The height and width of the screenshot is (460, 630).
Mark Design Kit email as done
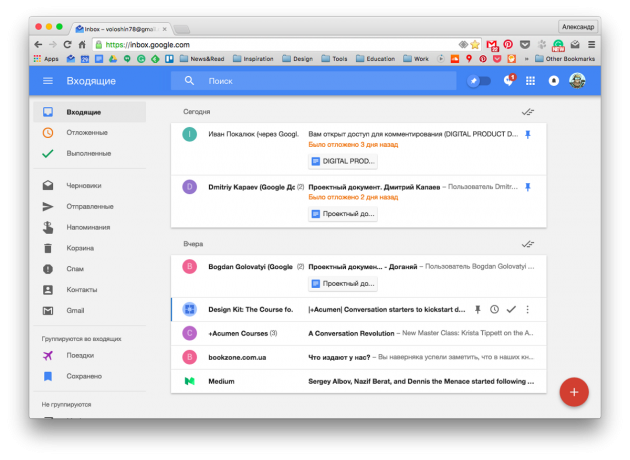pyautogui.click(x=511, y=309)
